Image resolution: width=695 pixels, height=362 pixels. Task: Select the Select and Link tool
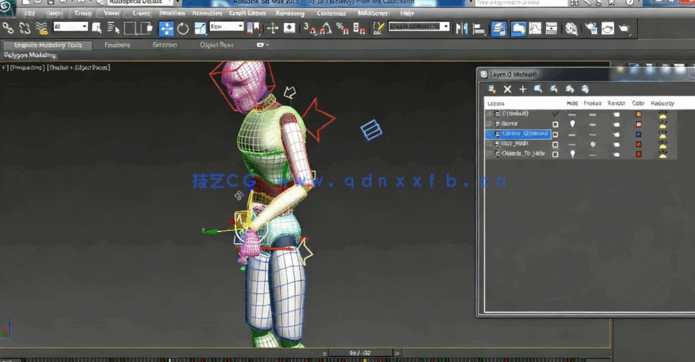pos(8,28)
